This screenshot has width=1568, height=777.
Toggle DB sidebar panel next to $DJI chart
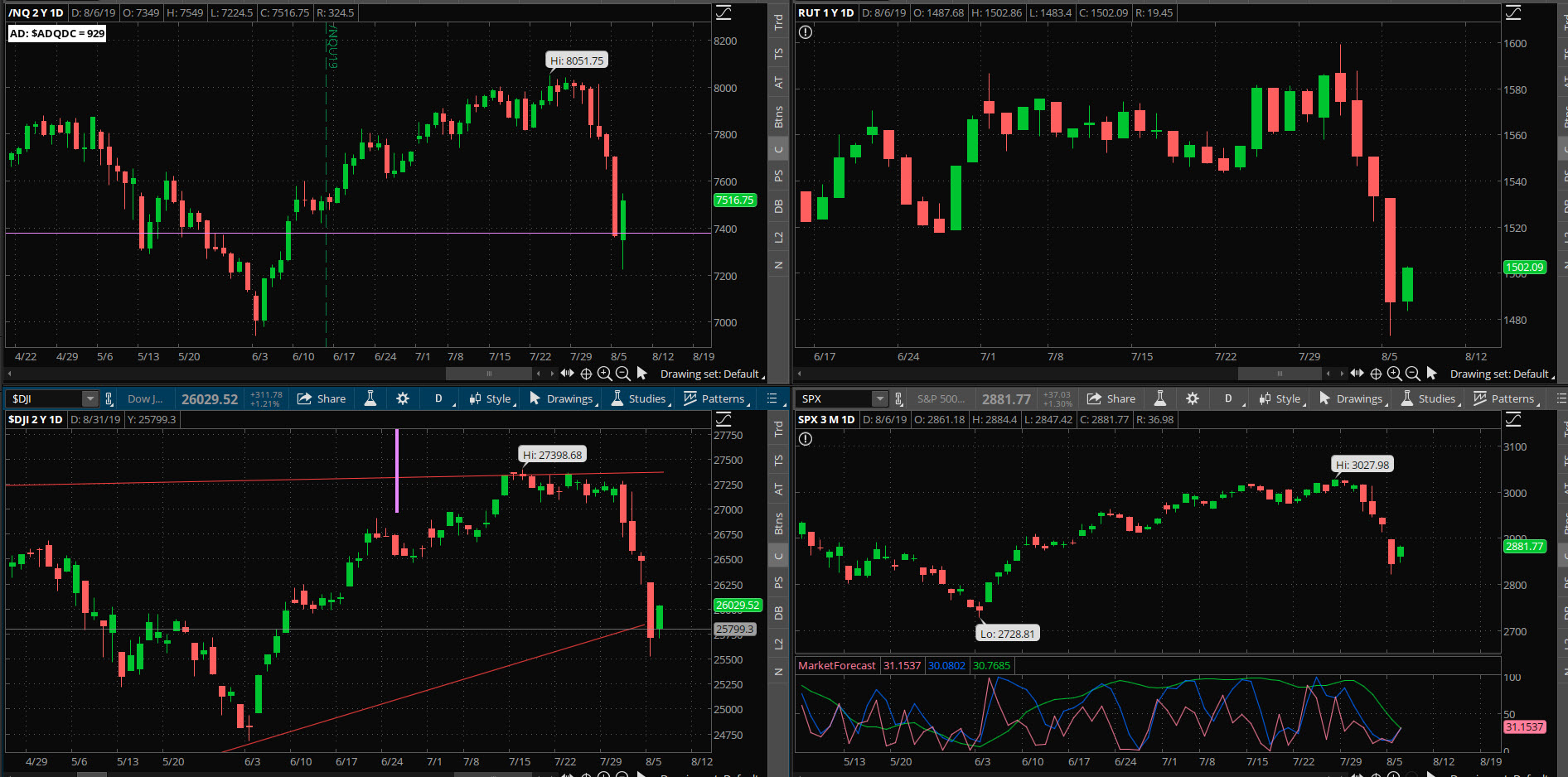[x=778, y=613]
